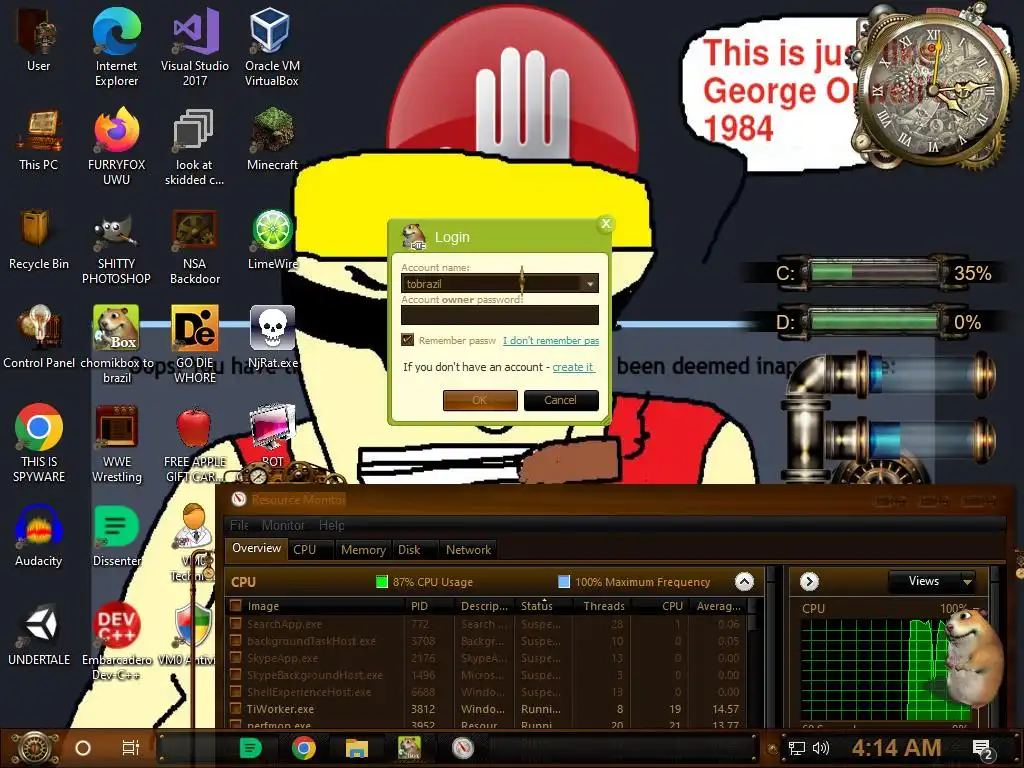Open the Dissenter desktop icon
The image size is (1024, 768).
(116, 536)
